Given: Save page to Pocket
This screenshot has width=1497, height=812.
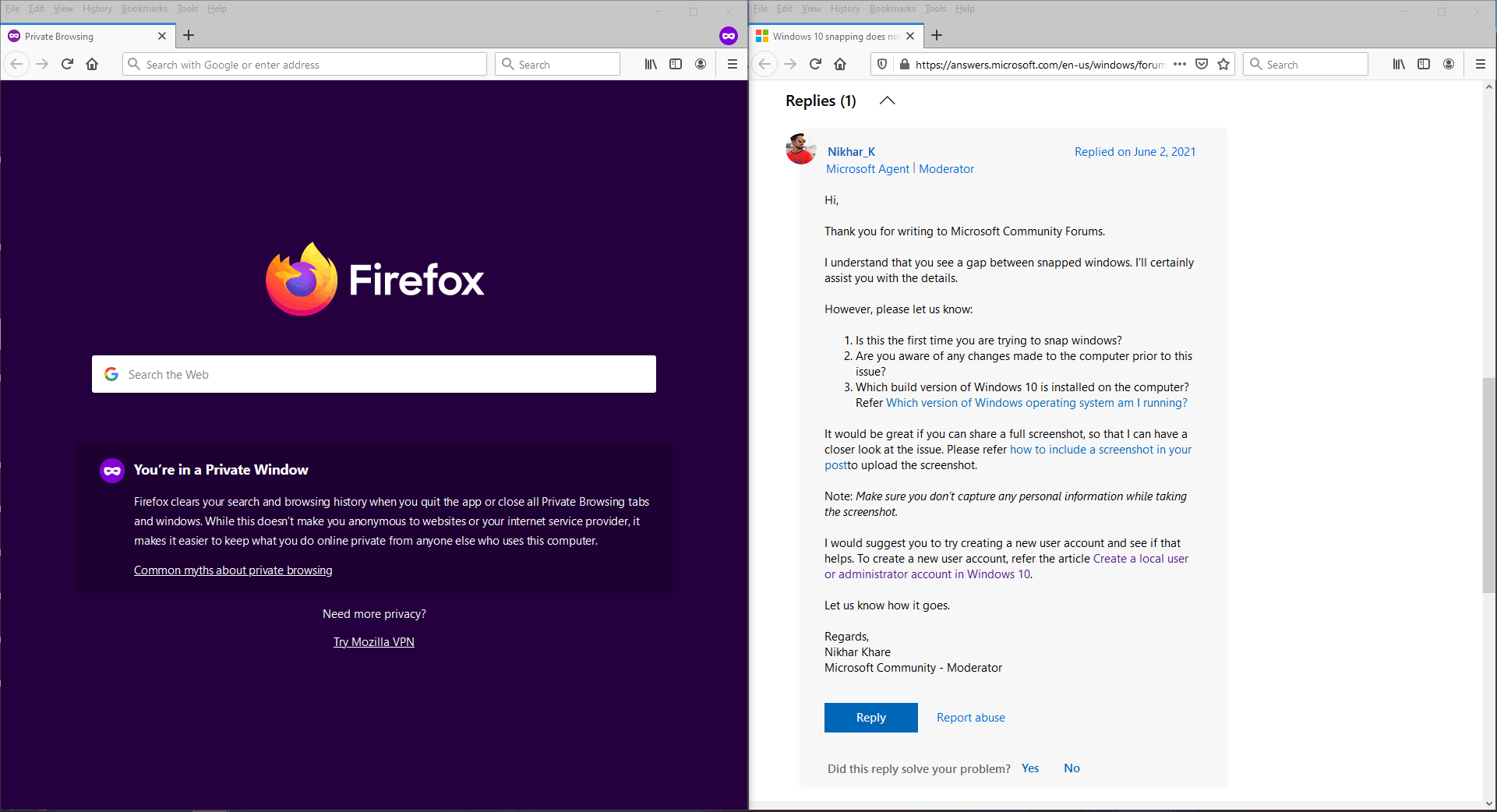Looking at the screenshot, I should point(1202,65).
